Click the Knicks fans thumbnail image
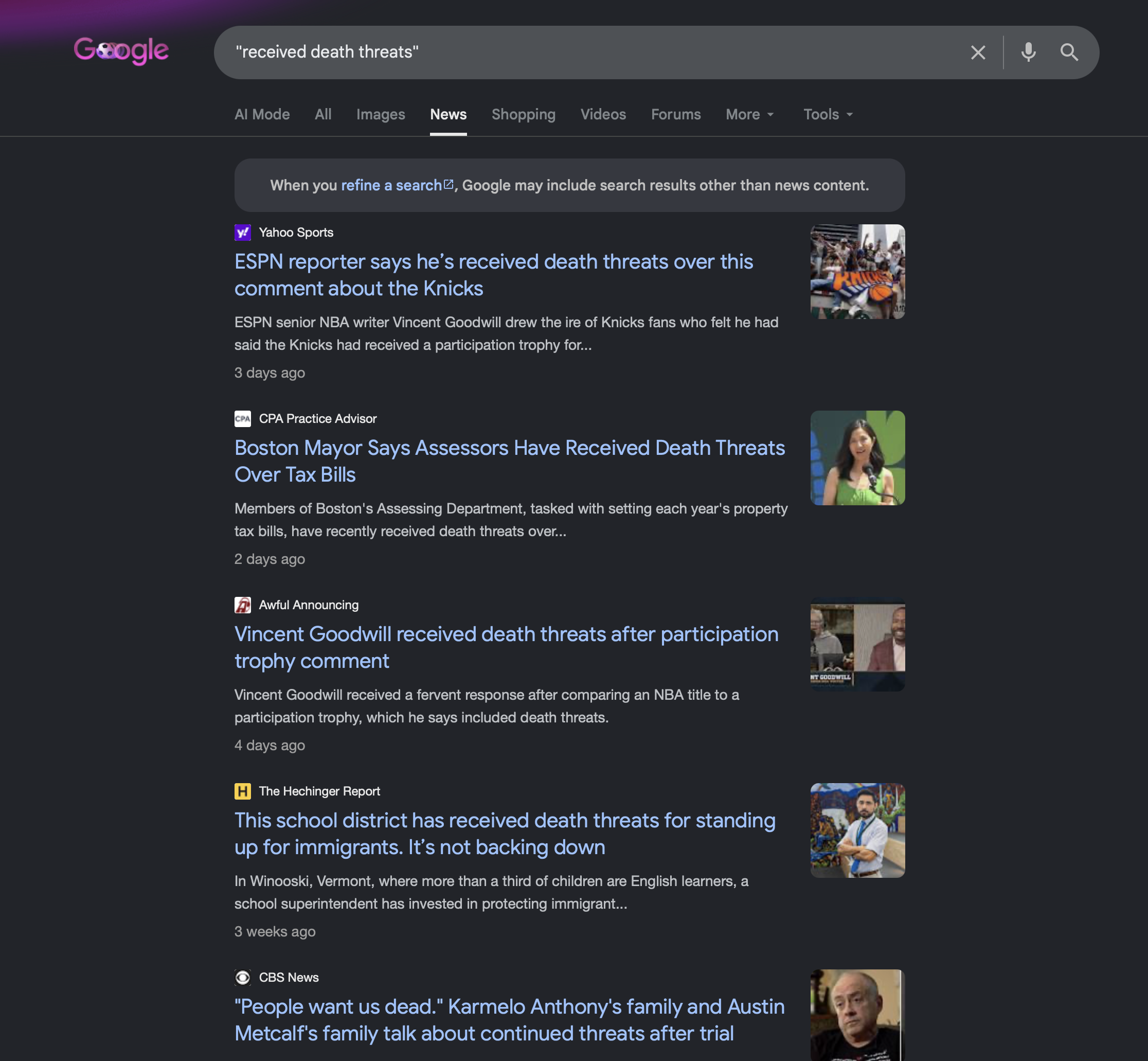1148x1061 pixels. coord(857,272)
